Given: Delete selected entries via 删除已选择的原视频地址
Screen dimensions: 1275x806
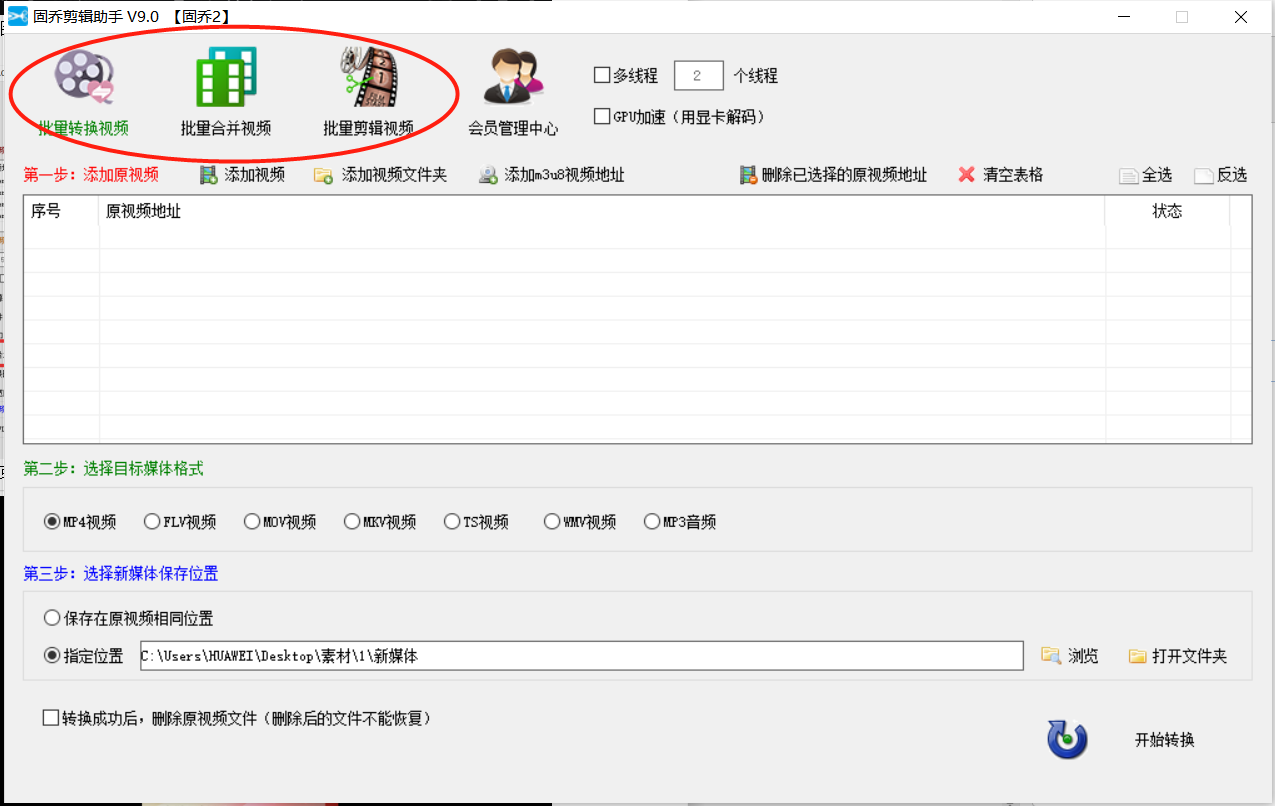Looking at the screenshot, I should [x=837, y=174].
